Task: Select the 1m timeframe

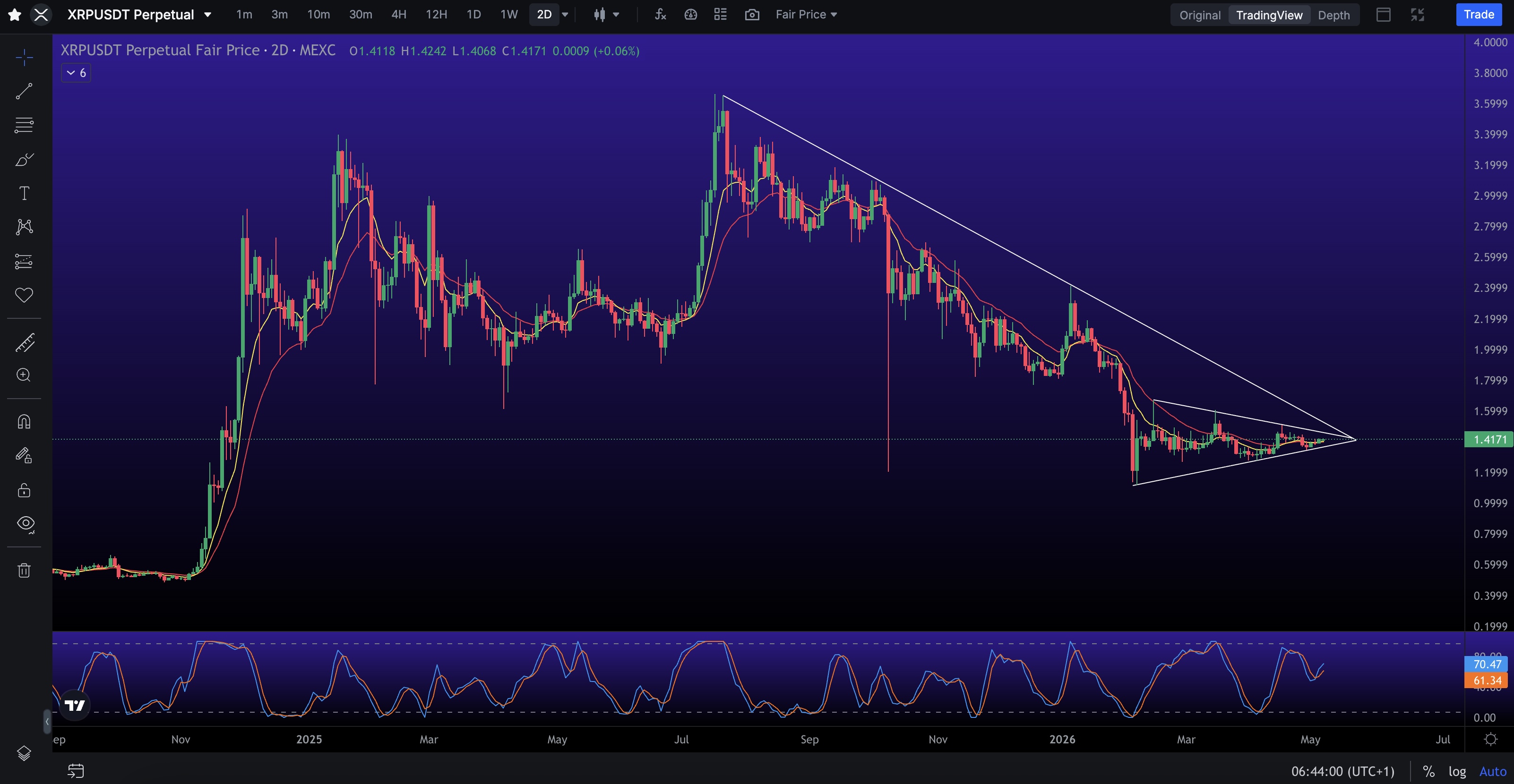Action: pos(244,15)
